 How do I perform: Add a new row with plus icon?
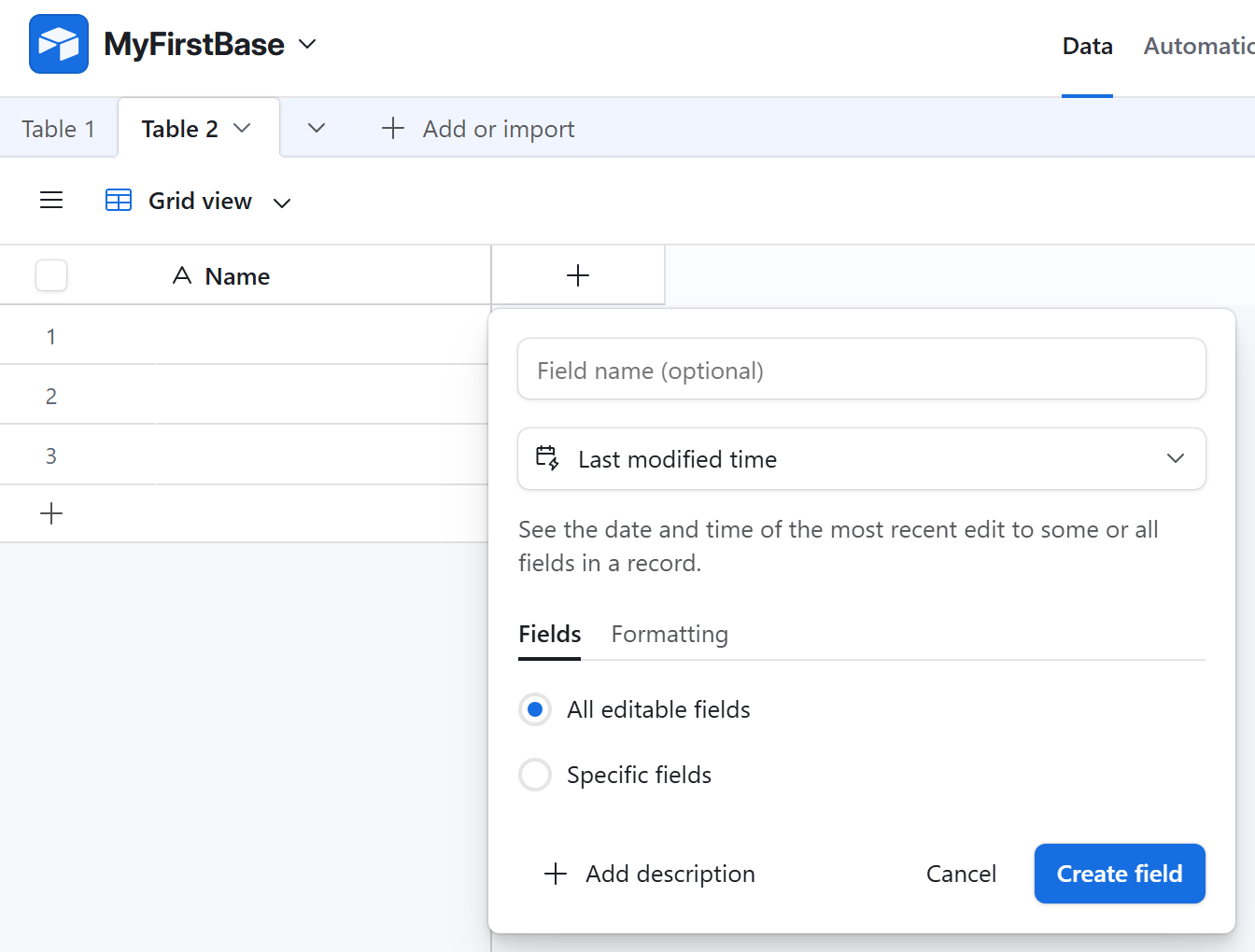click(x=51, y=513)
